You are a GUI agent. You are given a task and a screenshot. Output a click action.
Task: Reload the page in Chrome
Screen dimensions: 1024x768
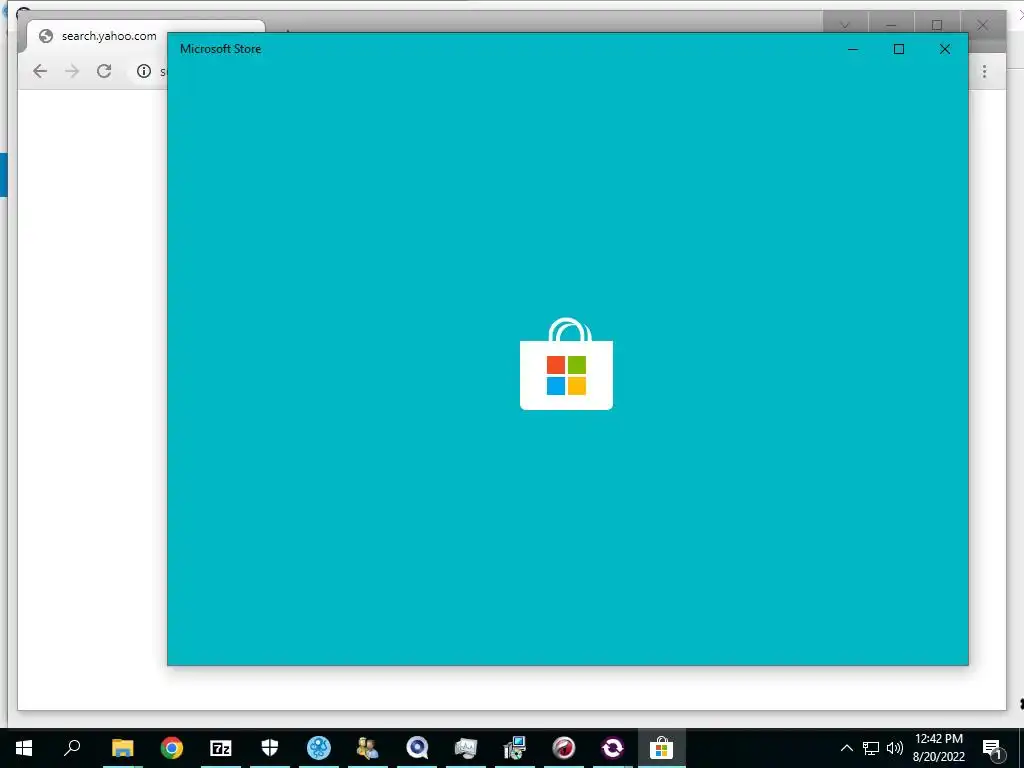tap(104, 71)
